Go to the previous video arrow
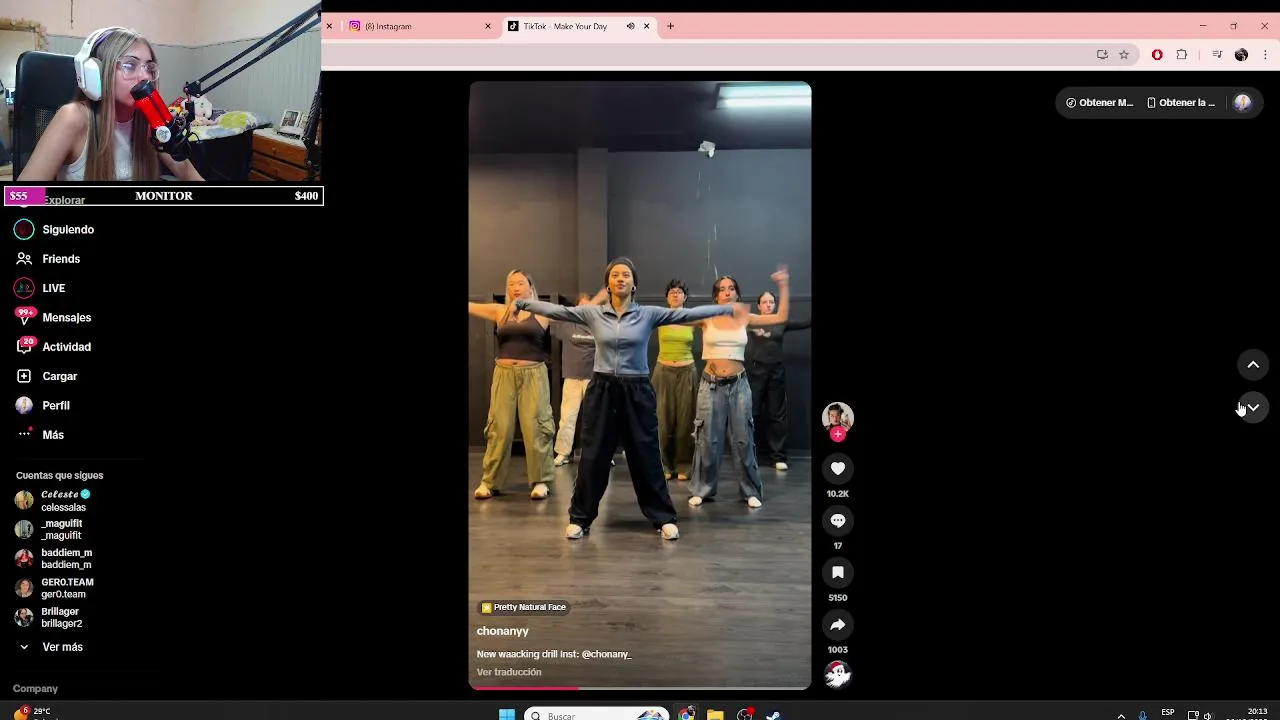The height and width of the screenshot is (720, 1280). pos(1253,365)
